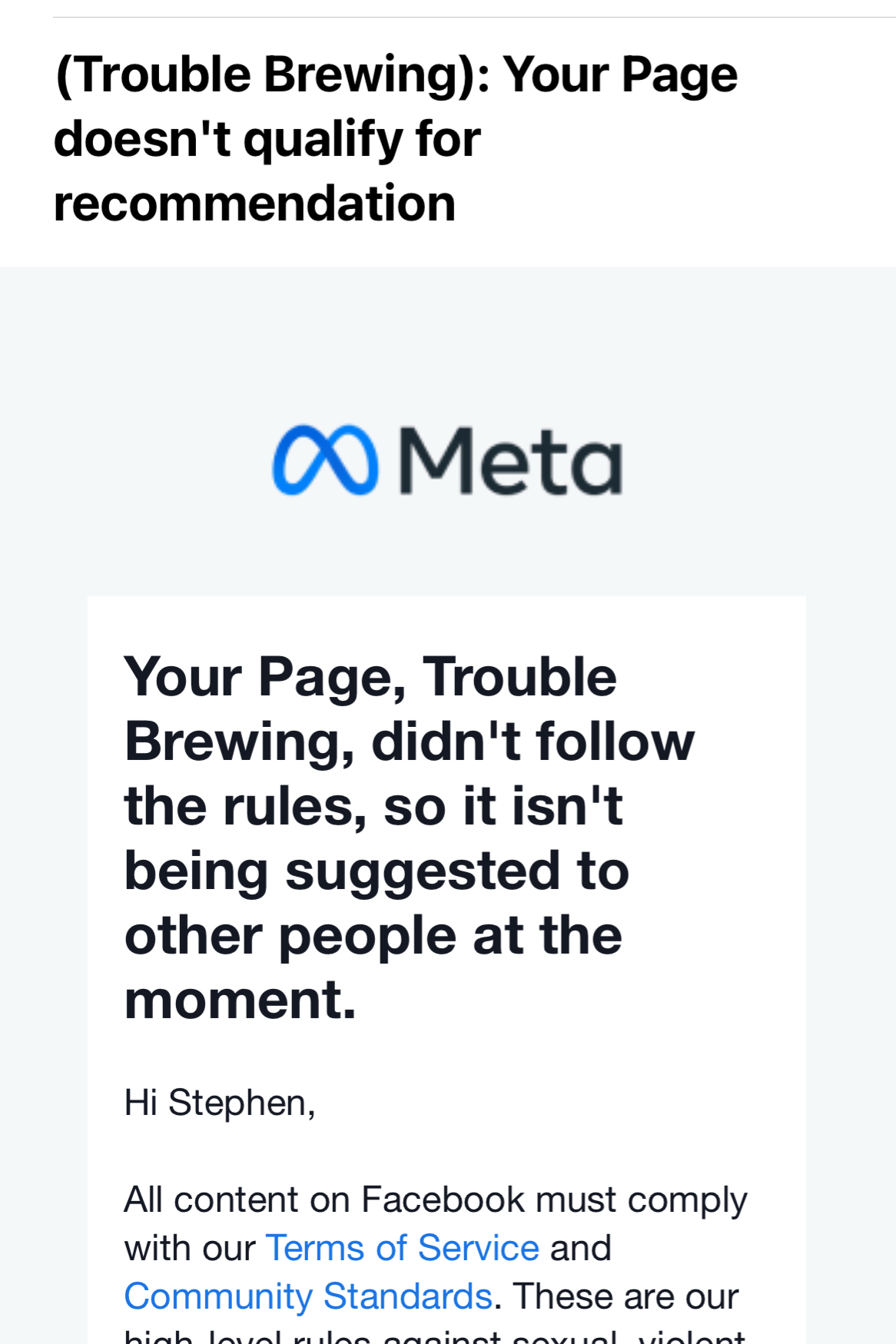Screen dimensions: 896x1344
Task: Click "with our" before Terms of Service
Action: pyautogui.click(x=190, y=1248)
